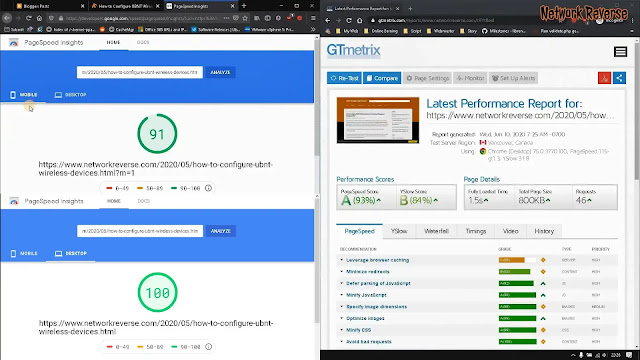Image resolution: width=640 pixels, height=360 pixels.
Task: Open new tab in Chrome window
Action: (410, 8)
